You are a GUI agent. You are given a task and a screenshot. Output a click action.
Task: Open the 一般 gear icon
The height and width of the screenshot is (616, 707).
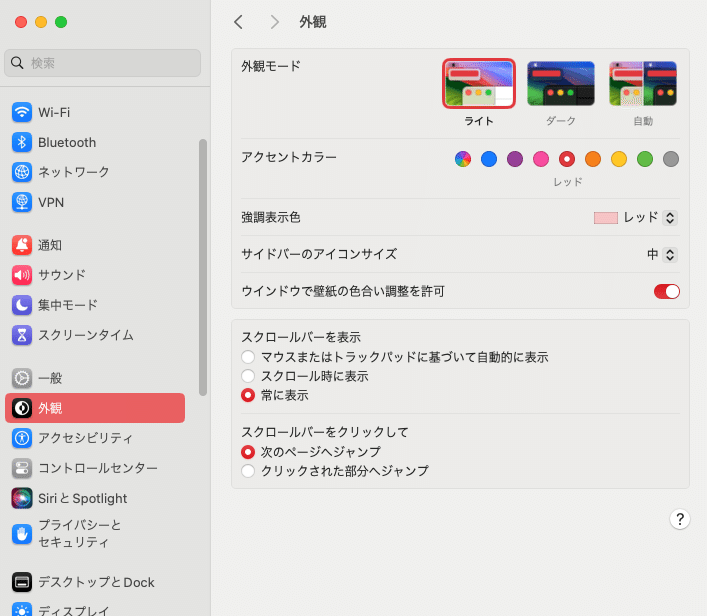[22, 378]
